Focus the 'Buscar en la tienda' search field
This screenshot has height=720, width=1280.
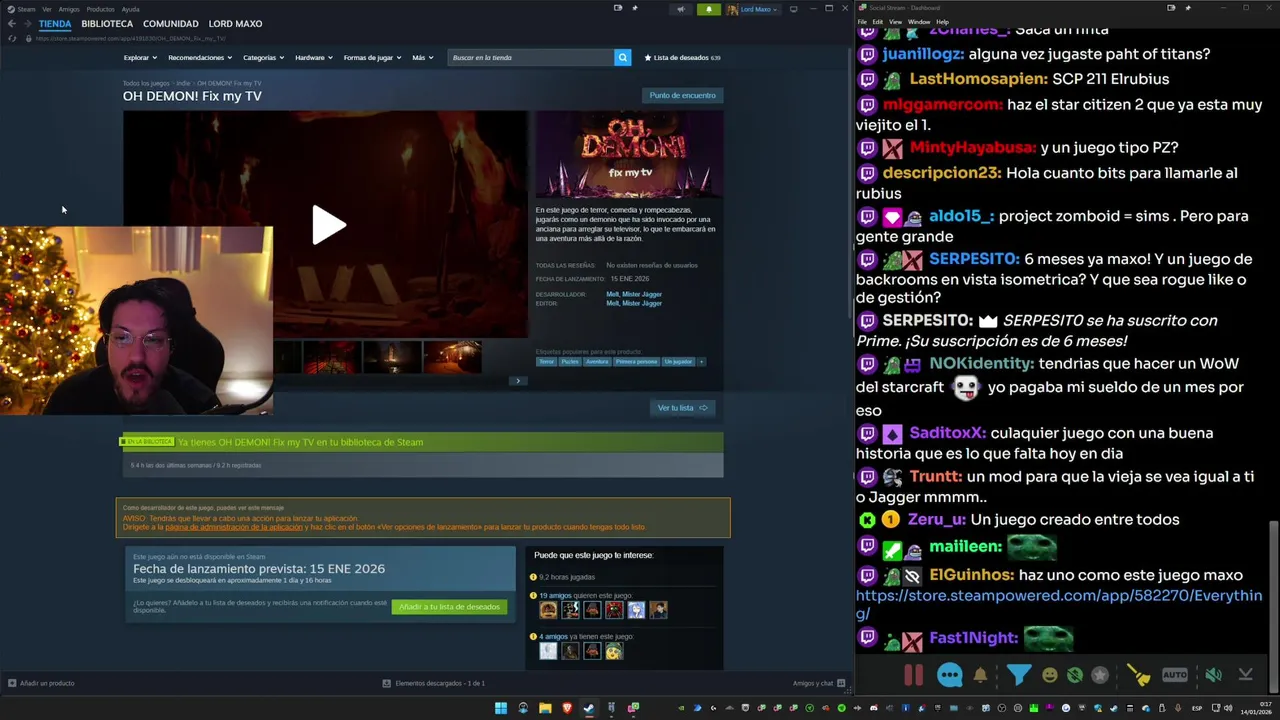[531, 57]
